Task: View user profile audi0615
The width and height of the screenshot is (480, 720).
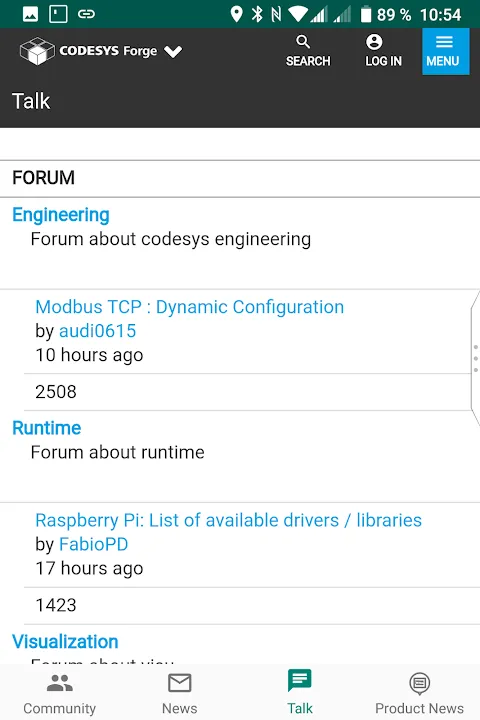Action: point(97,331)
